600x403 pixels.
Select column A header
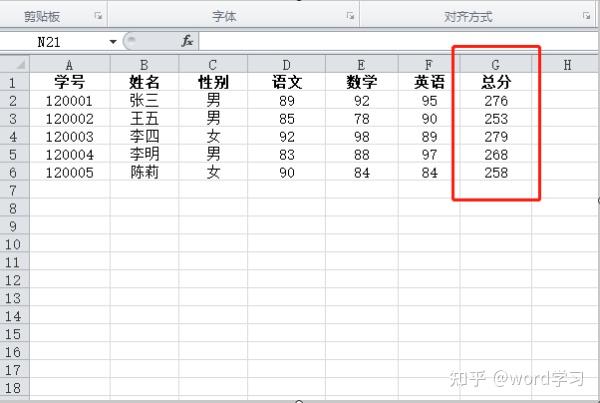click(x=70, y=64)
